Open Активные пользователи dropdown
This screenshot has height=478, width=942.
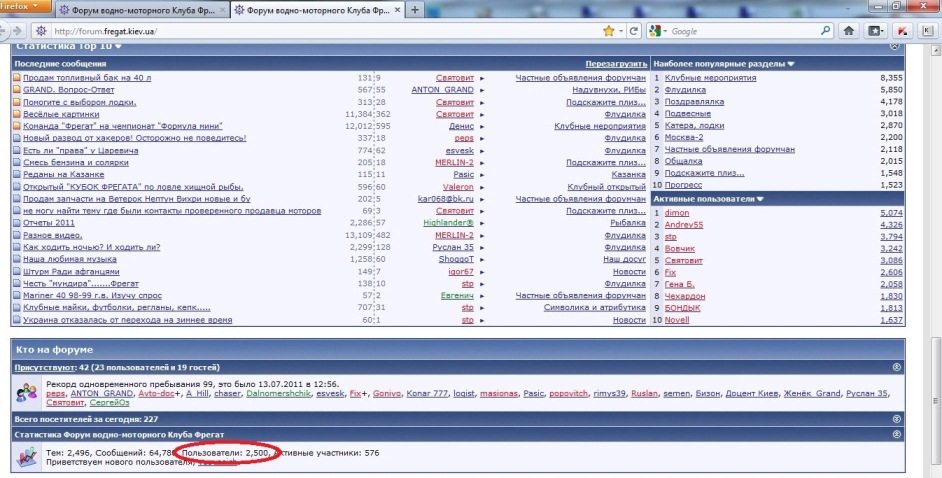[760, 199]
